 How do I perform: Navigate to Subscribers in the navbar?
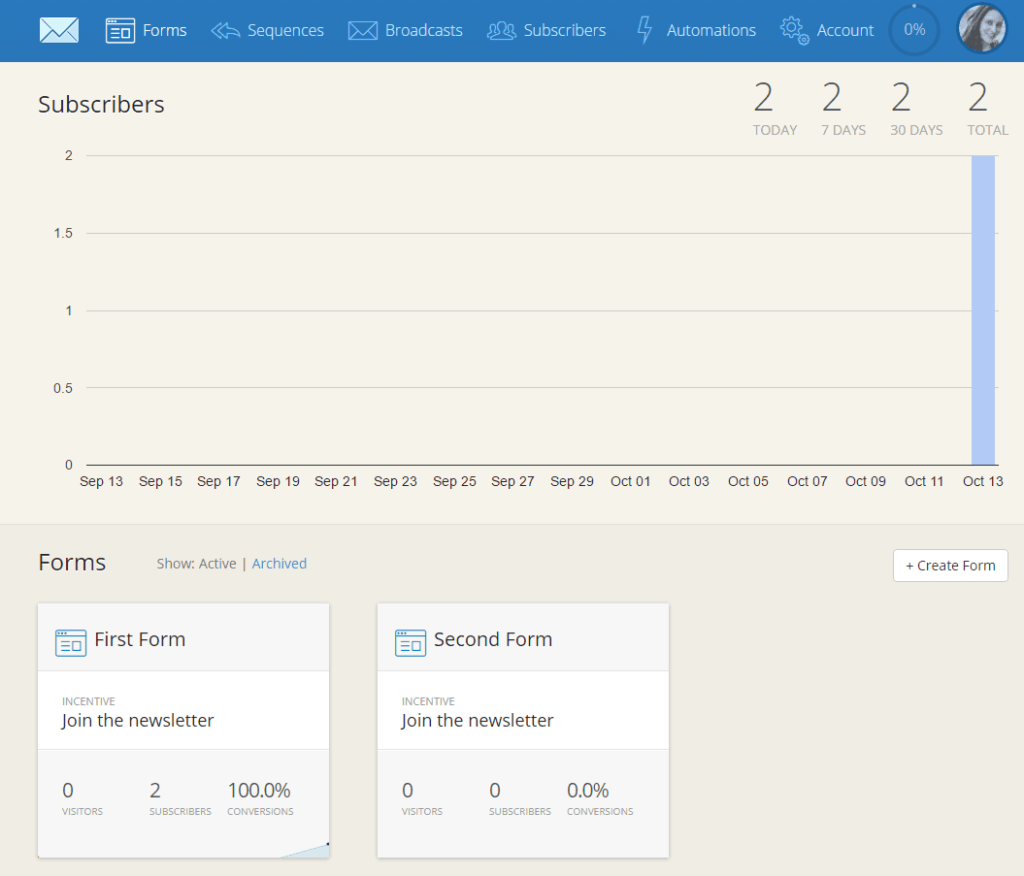click(x=565, y=30)
